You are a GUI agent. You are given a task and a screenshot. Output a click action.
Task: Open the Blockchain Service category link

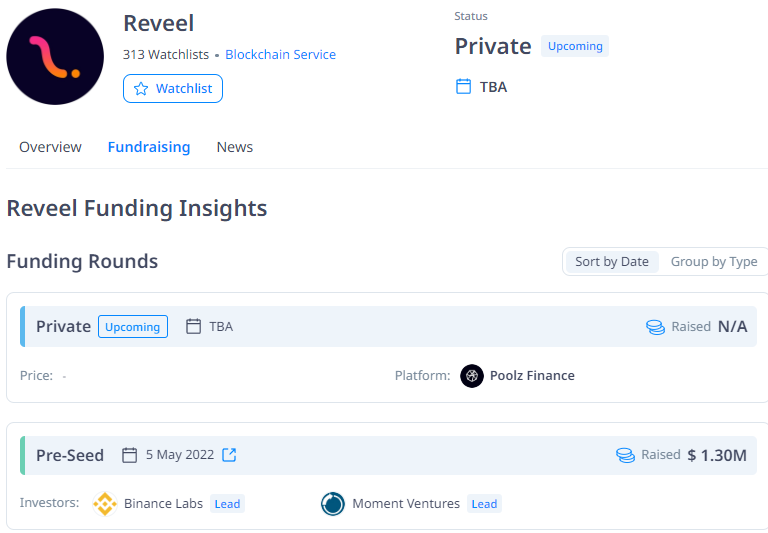280,54
